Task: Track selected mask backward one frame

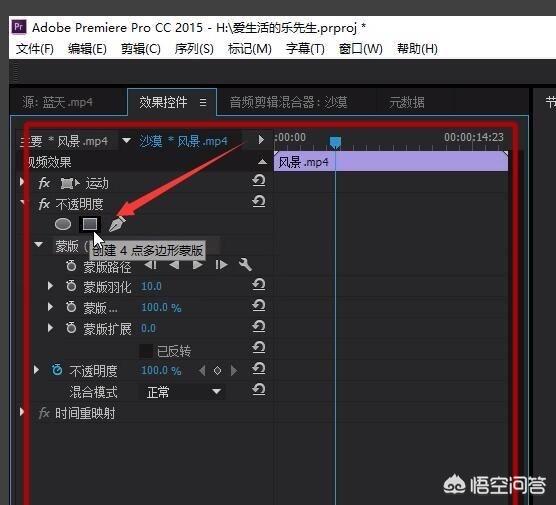Action: coord(151,265)
